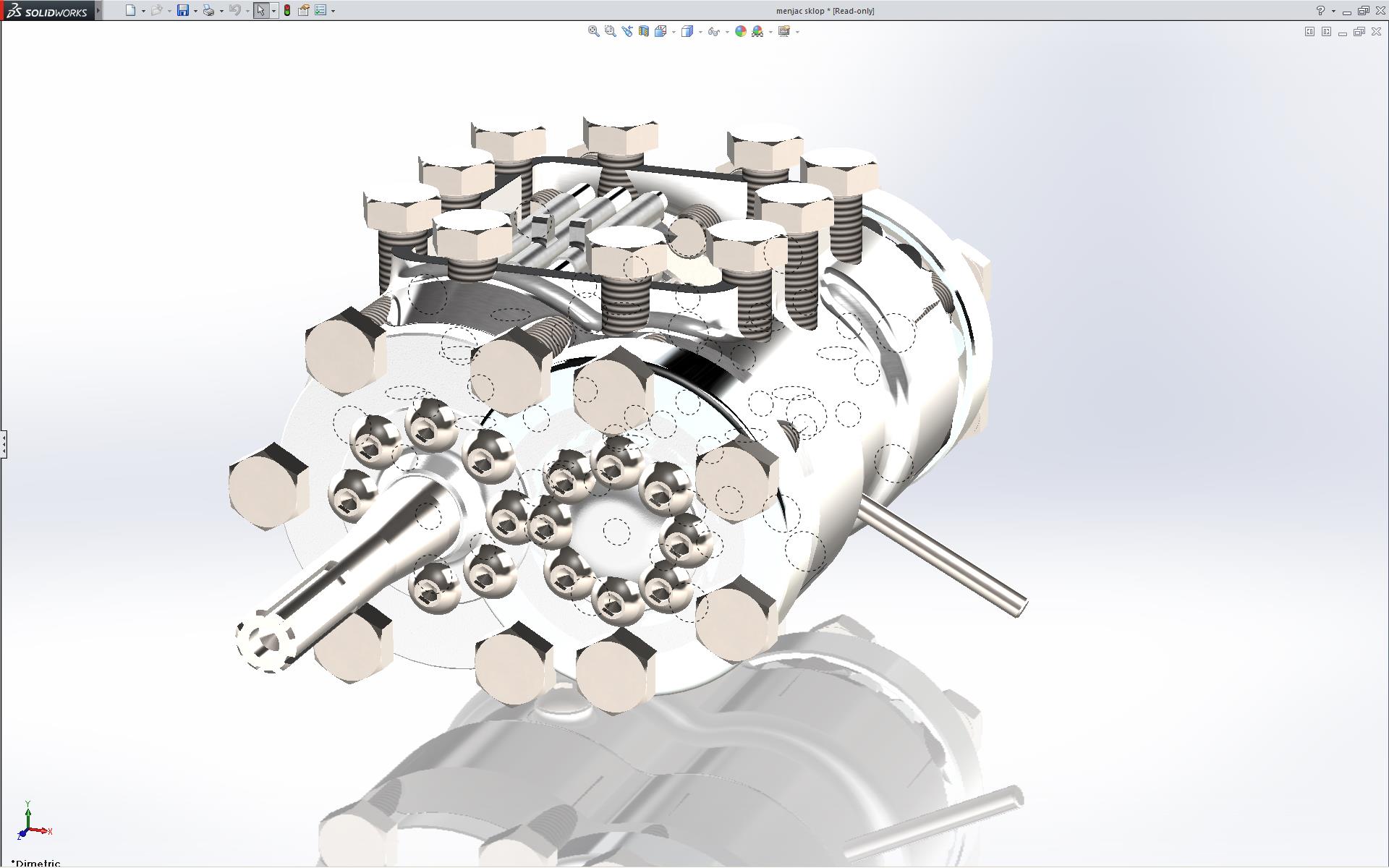Click the Apply Scene icon
The width and height of the screenshot is (1389, 868).
point(757,31)
